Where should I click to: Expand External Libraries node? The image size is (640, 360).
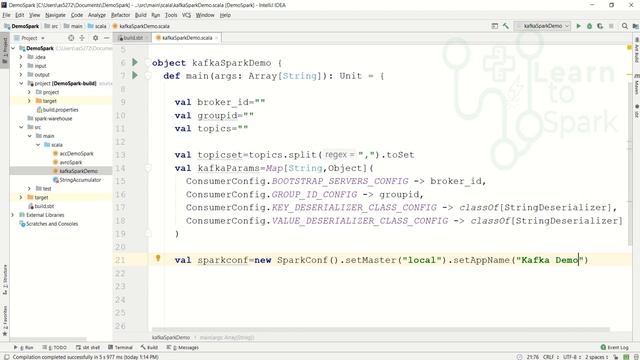(x=13, y=215)
